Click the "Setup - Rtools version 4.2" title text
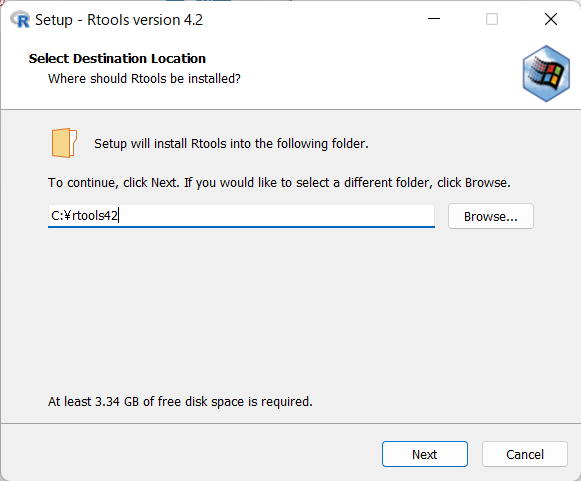Image resolution: width=581 pixels, height=481 pixels. point(119,20)
